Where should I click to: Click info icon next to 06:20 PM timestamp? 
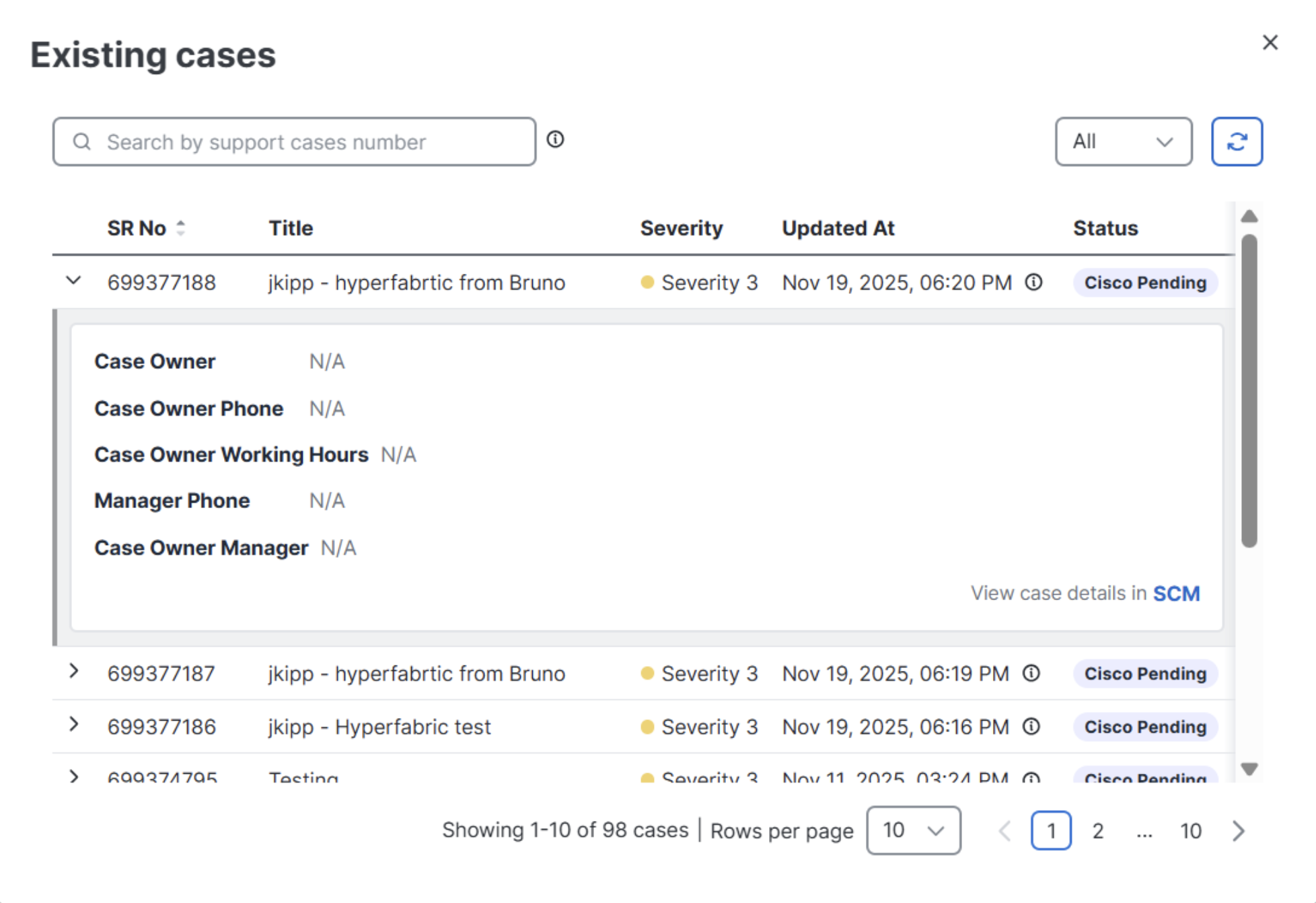click(x=1033, y=282)
